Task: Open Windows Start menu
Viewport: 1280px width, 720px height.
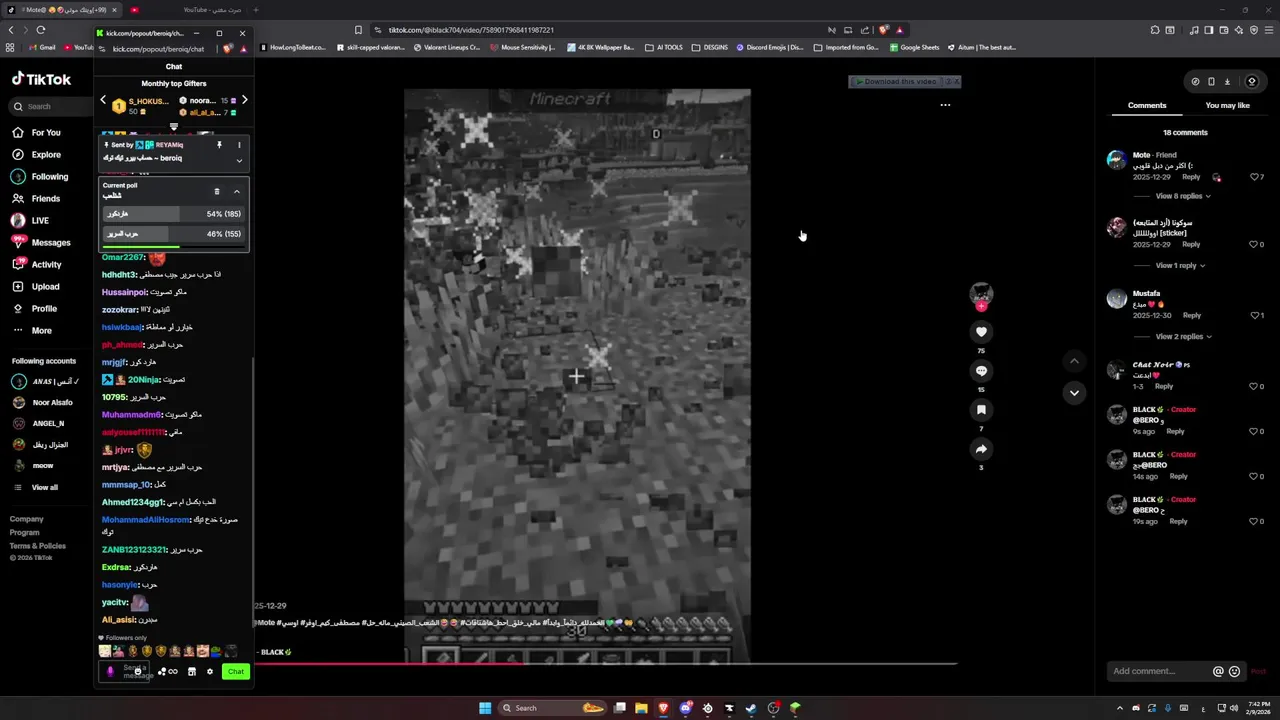Action: pyautogui.click(x=485, y=708)
